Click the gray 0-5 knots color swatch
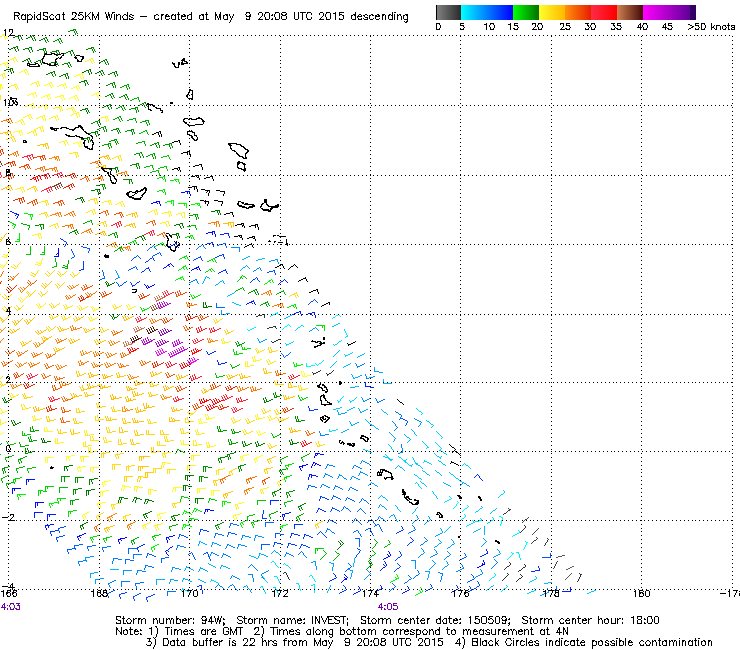Screen dimensions: 740x650 pyautogui.click(x=448, y=12)
